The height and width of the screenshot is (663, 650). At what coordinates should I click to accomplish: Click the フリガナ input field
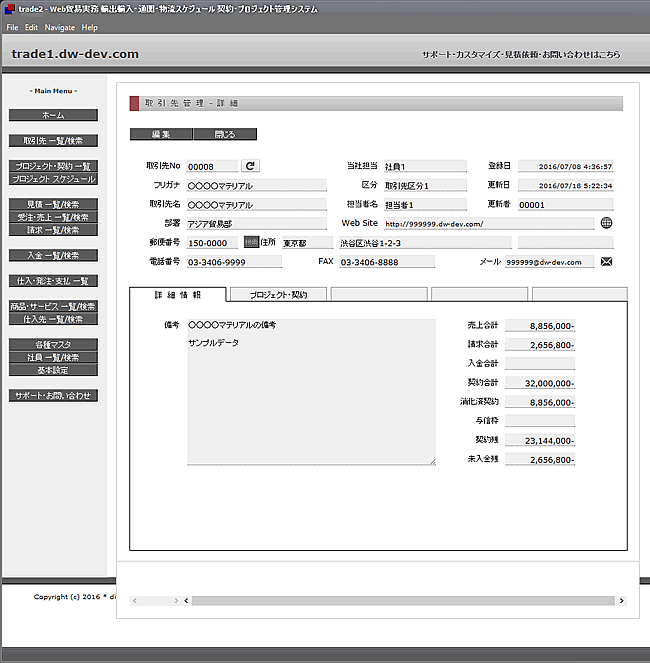click(257, 185)
